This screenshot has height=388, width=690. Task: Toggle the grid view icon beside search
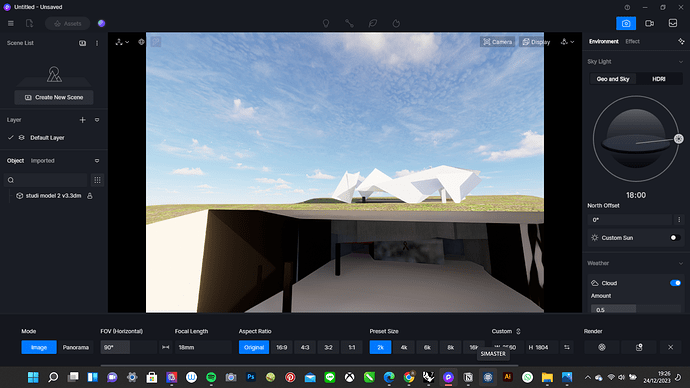pyautogui.click(x=97, y=180)
